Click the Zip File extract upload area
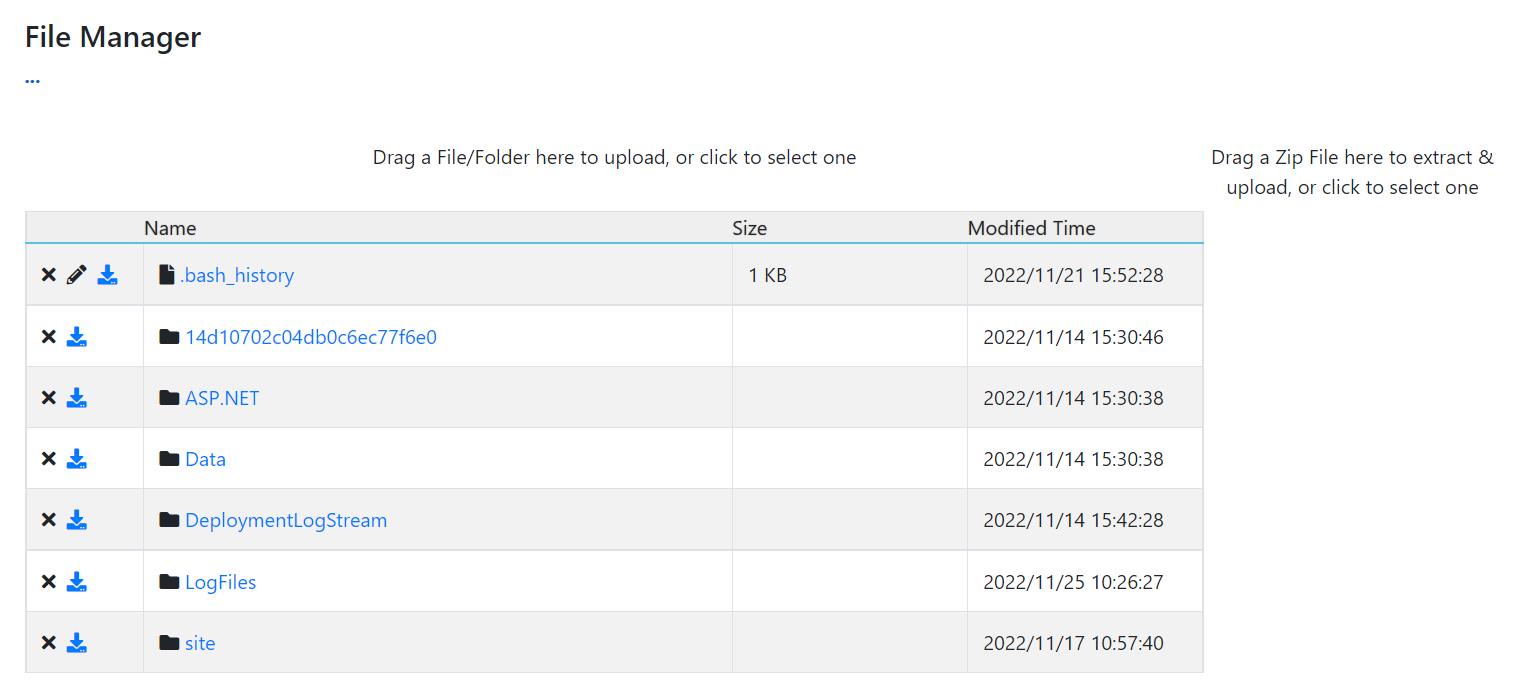Screen dimensions: 1530x692 point(1352,172)
